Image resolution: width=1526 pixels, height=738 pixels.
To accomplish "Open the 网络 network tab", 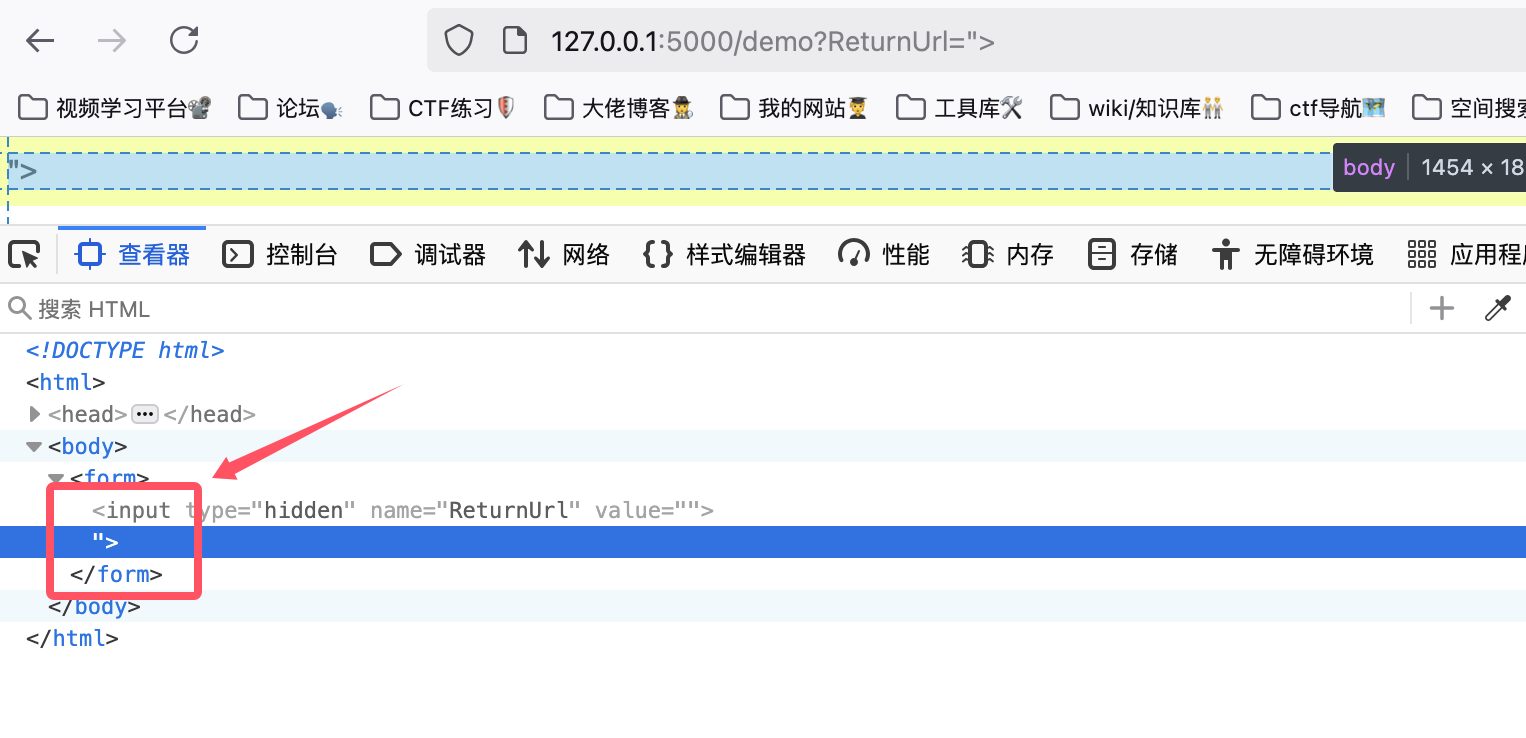I will coord(564,255).
